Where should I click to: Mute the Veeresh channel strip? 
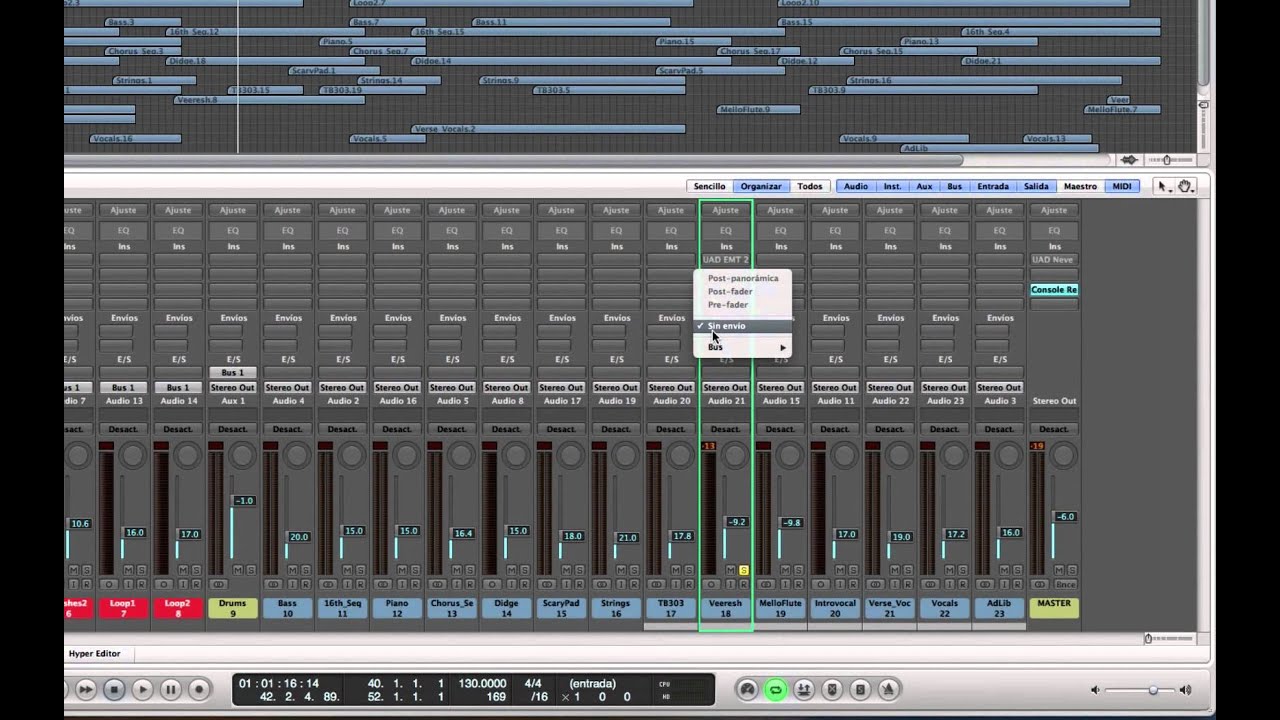(730, 570)
